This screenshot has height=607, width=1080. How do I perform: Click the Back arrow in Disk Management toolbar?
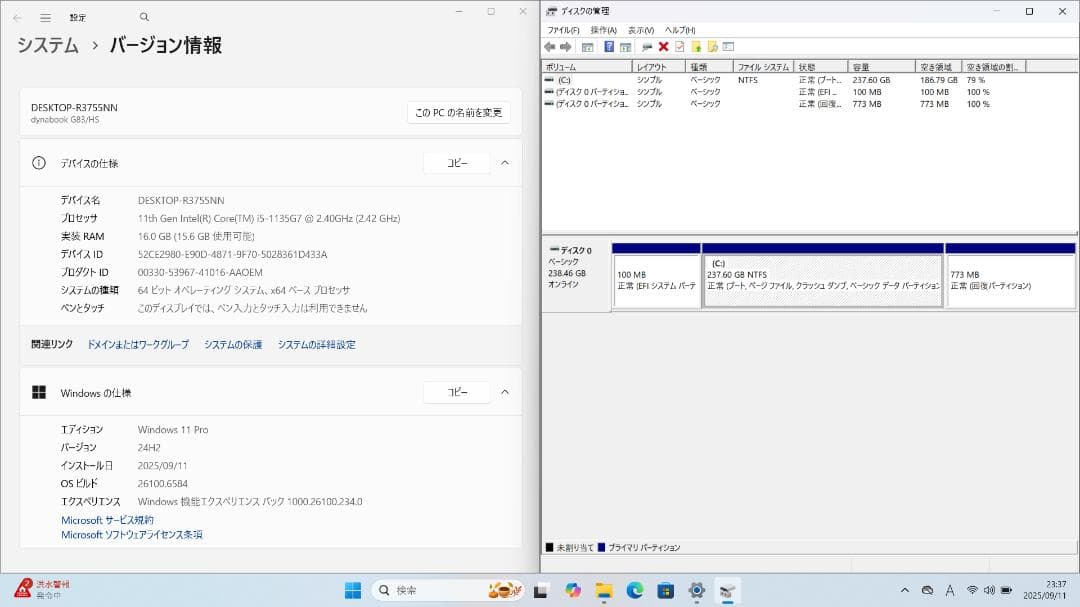click(550, 46)
